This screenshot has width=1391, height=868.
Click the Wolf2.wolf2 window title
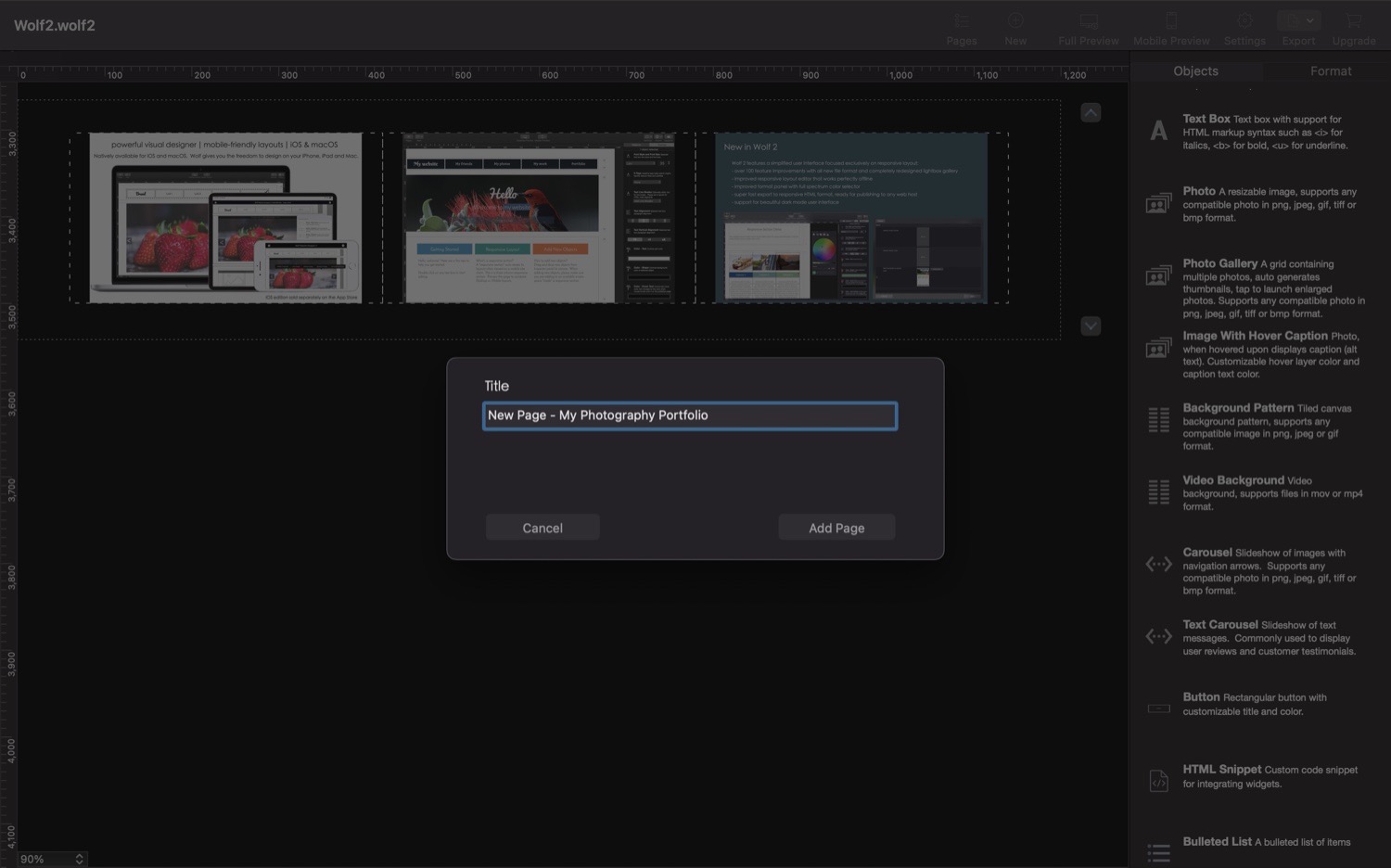click(55, 25)
